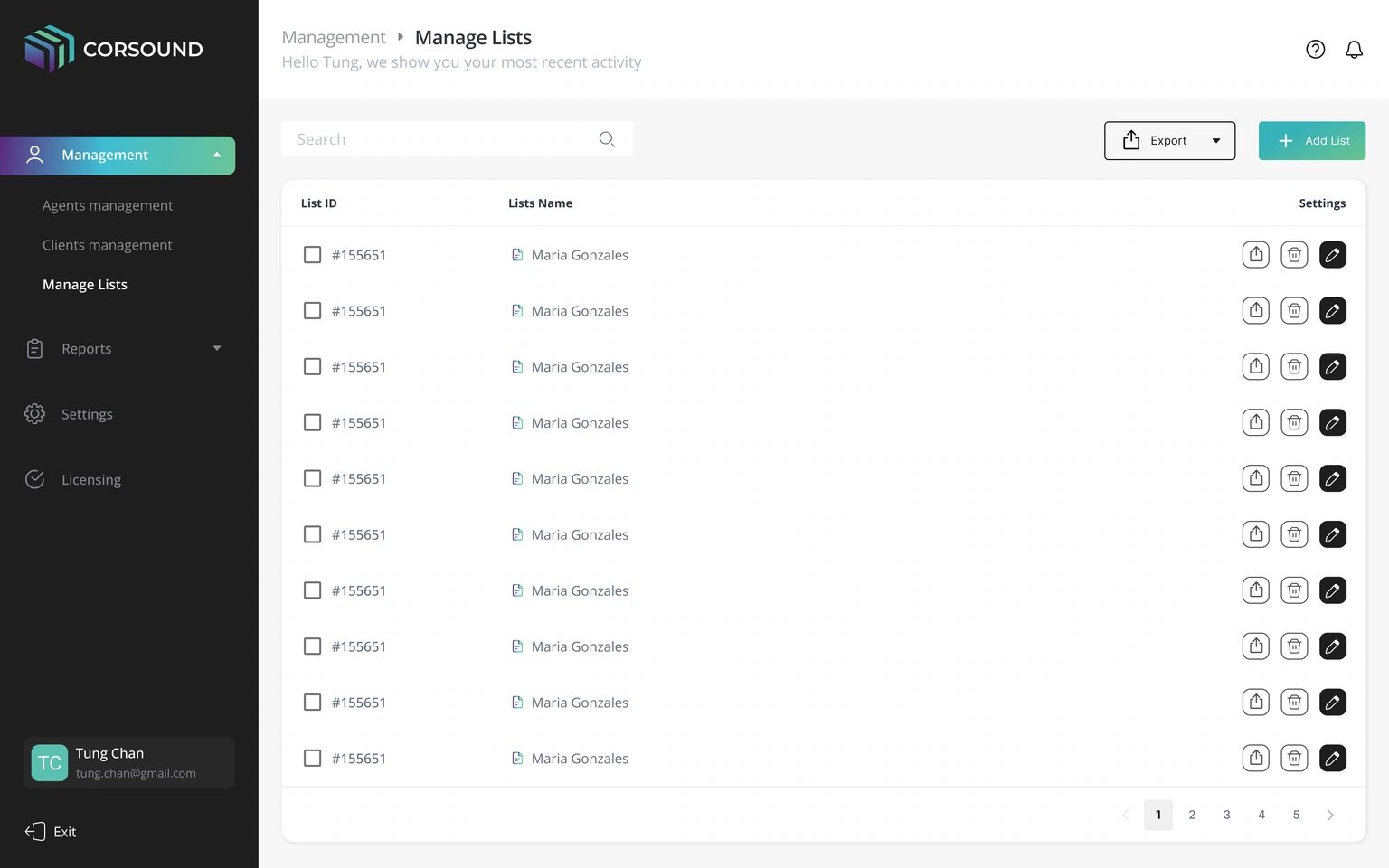
Task: Check the last row's checkbox
Action: [x=312, y=758]
